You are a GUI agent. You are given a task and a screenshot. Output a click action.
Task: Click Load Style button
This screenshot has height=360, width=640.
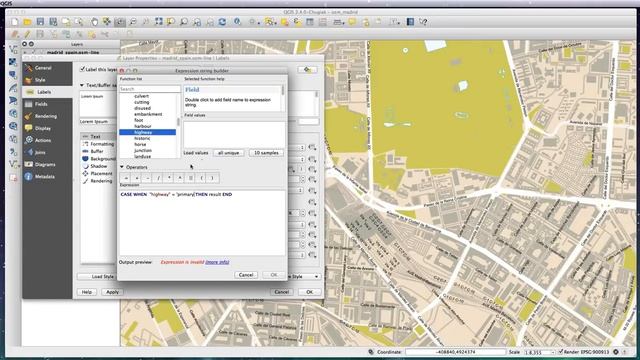coord(98,276)
